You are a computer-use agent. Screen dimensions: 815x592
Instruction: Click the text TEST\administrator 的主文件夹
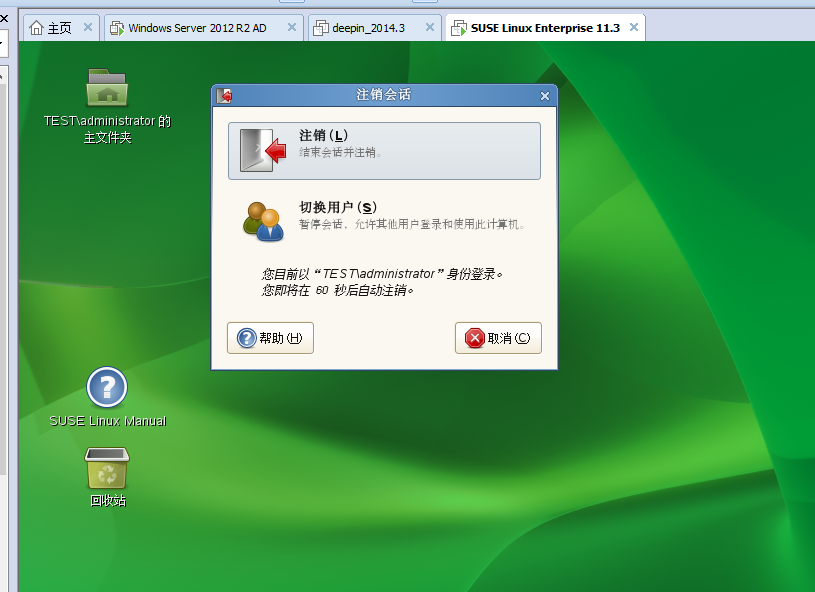coord(108,129)
